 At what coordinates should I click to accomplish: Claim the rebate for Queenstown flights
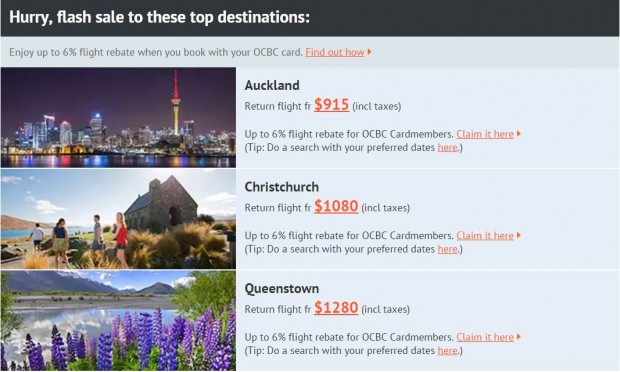485,337
